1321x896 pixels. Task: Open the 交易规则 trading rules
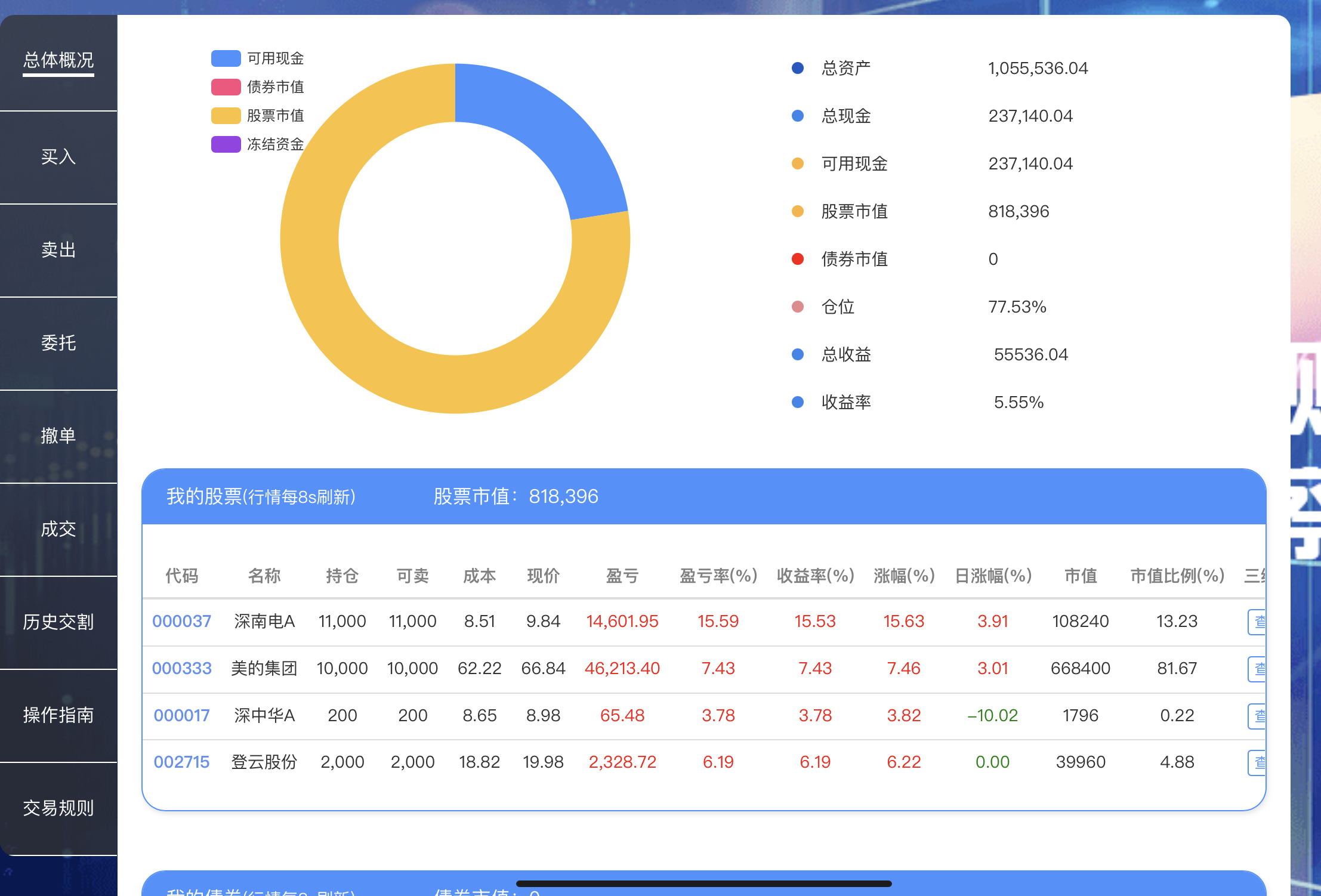[58, 808]
